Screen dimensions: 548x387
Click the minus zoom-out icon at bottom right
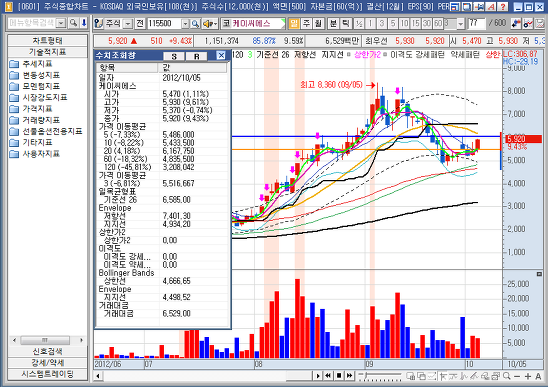click(517, 376)
